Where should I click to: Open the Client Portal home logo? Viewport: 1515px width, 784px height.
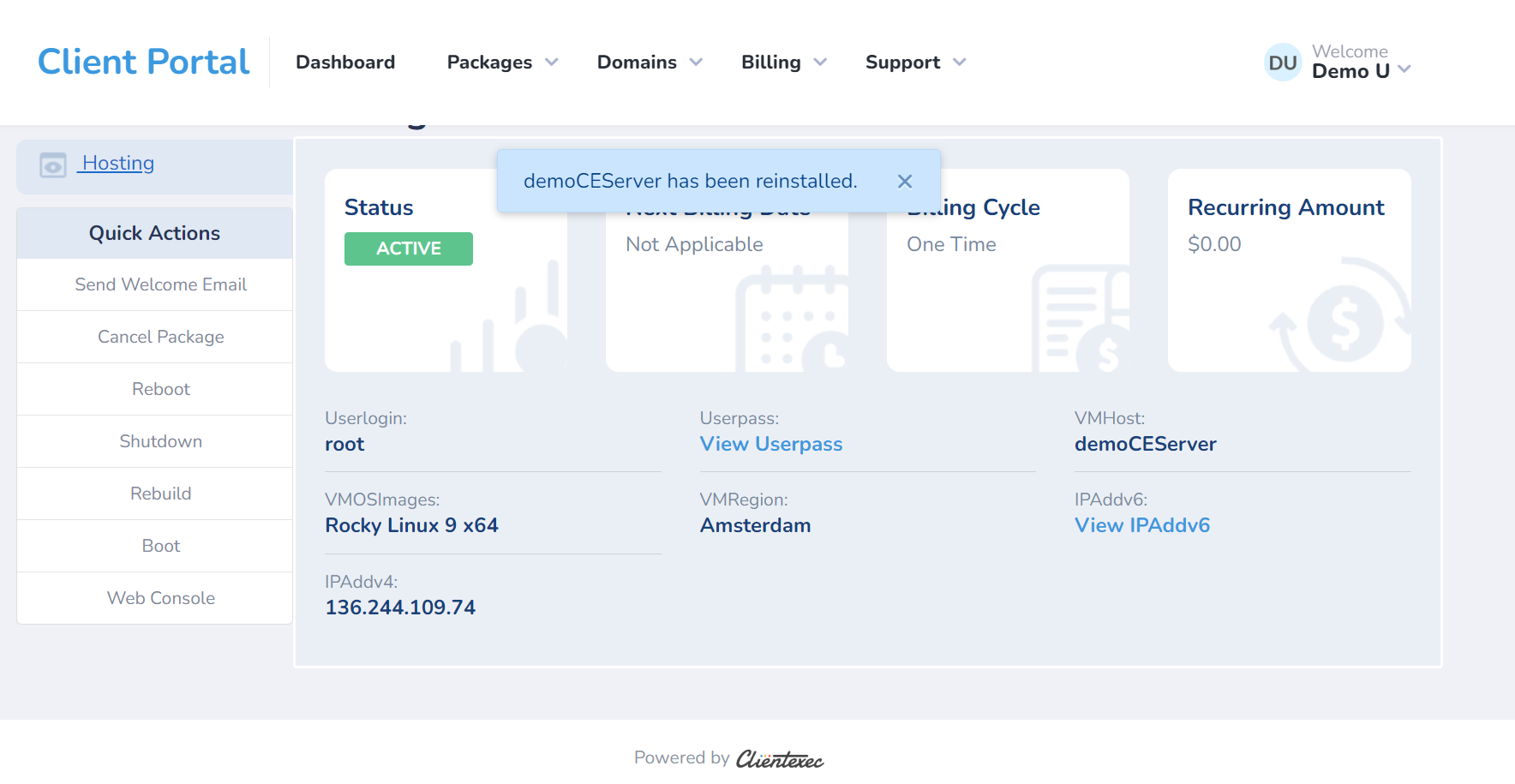coord(143,62)
